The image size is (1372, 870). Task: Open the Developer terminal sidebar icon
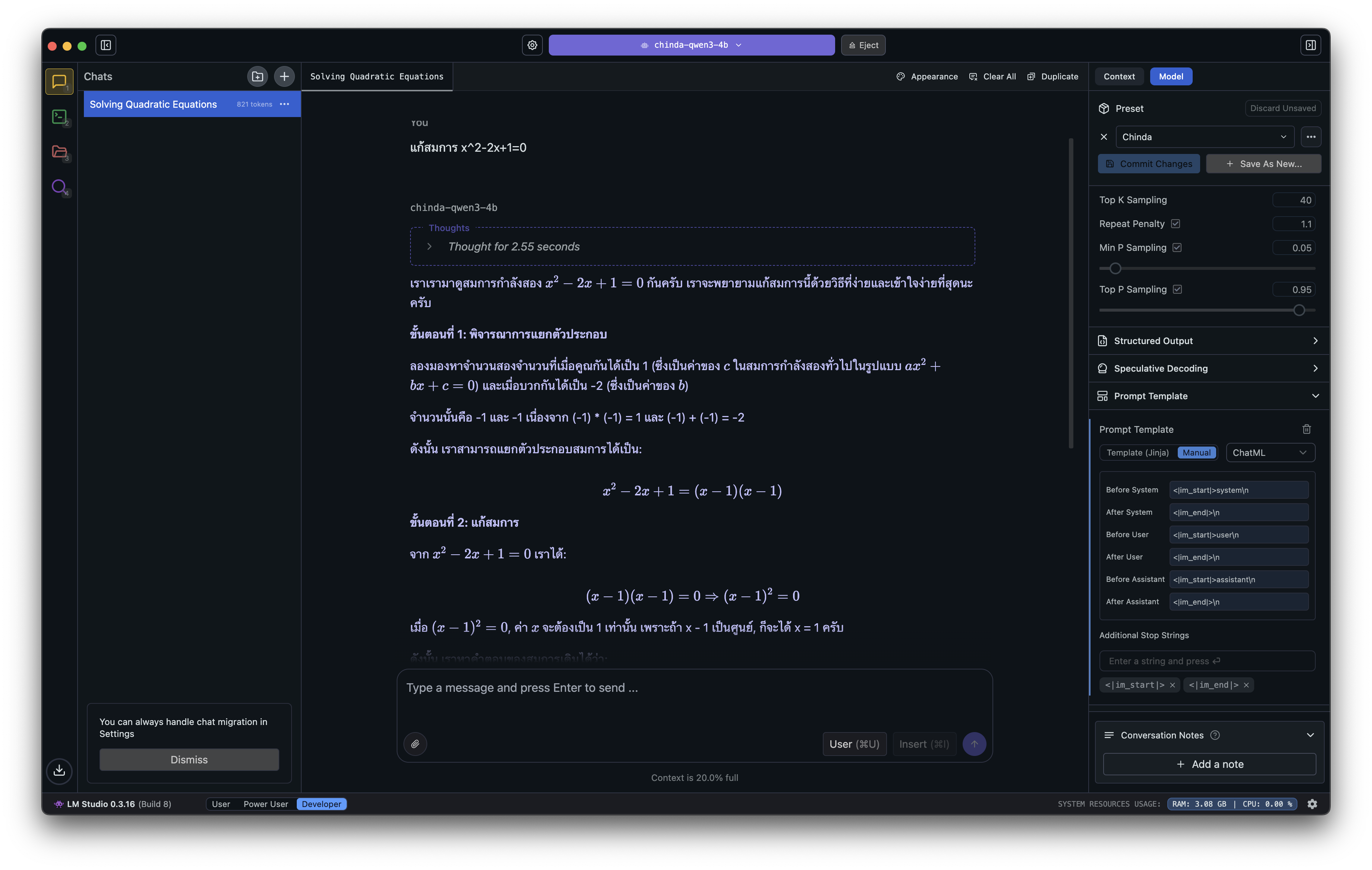(x=59, y=117)
